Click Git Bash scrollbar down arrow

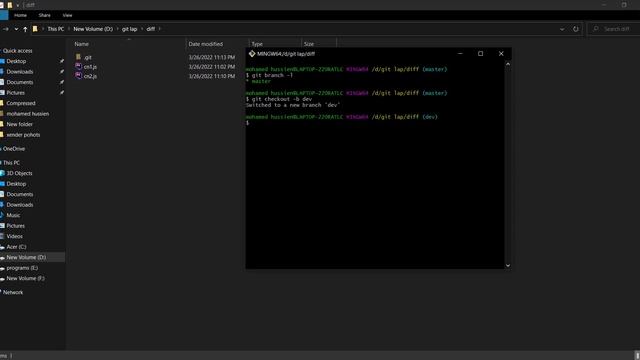click(x=508, y=265)
